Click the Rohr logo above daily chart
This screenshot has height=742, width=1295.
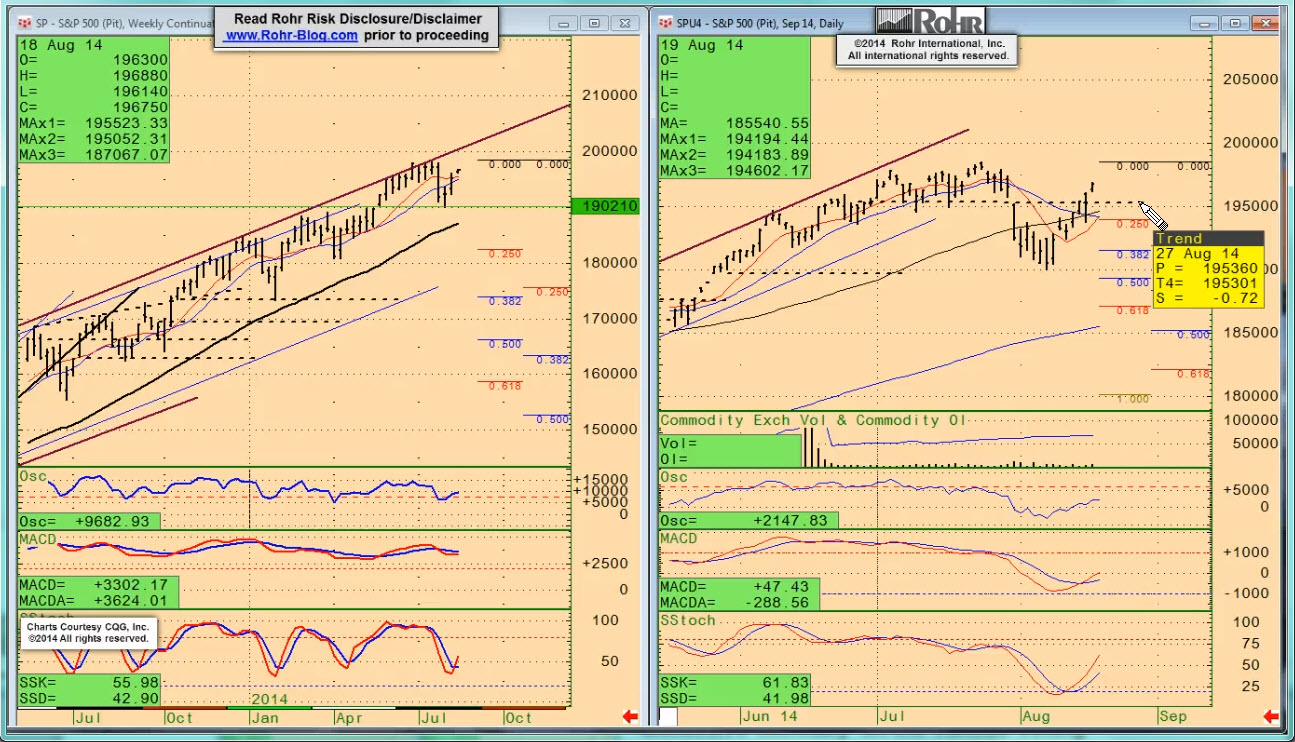[930, 21]
